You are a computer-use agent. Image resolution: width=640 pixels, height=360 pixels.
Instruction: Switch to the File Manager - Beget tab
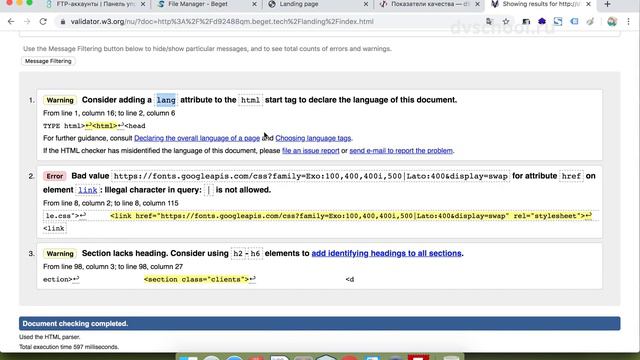coord(206,4)
